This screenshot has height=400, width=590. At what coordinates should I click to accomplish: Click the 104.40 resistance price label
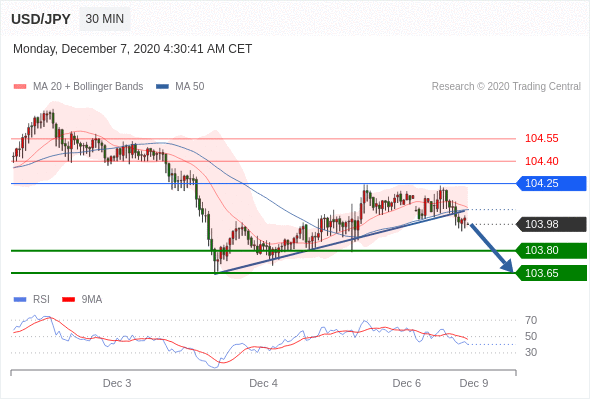542,161
